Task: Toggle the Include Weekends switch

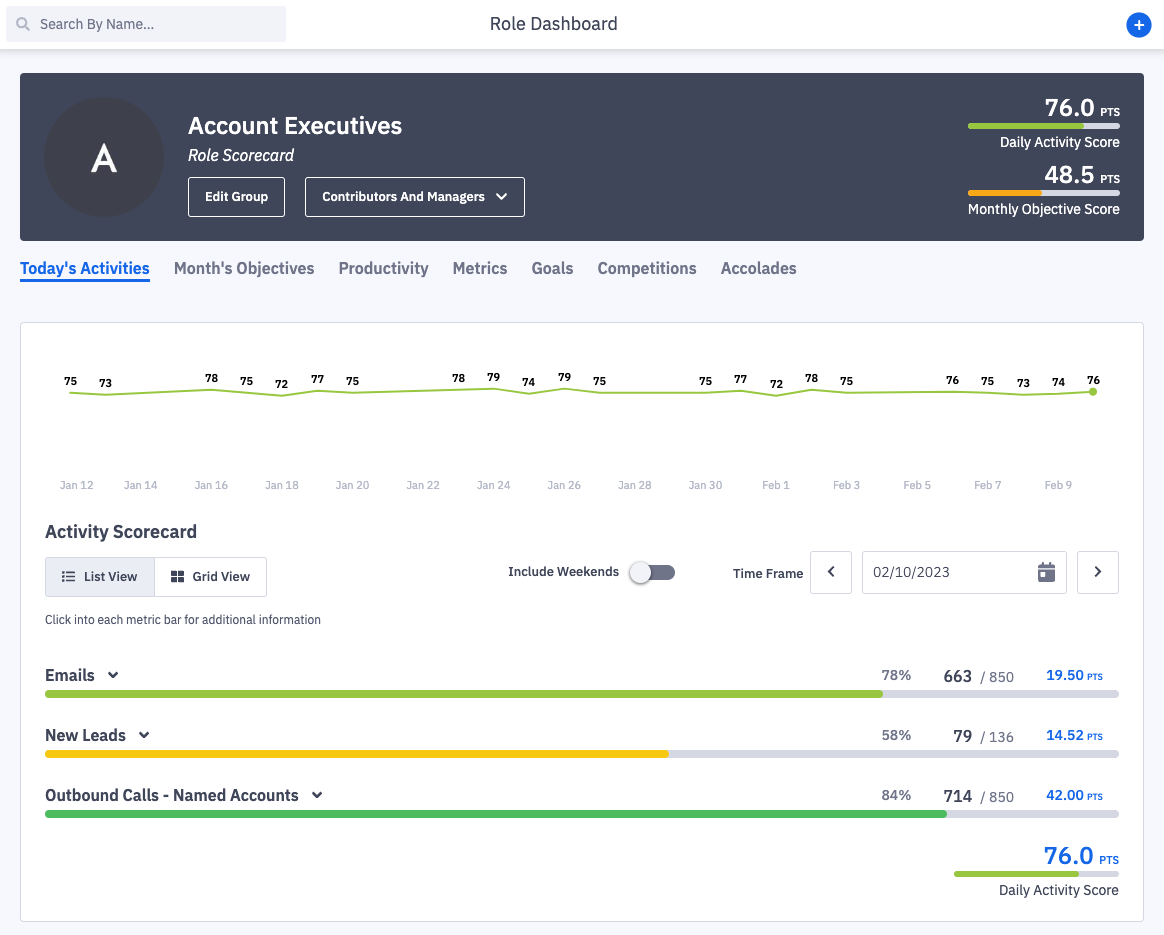Action: pyautogui.click(x=651, y=573)
